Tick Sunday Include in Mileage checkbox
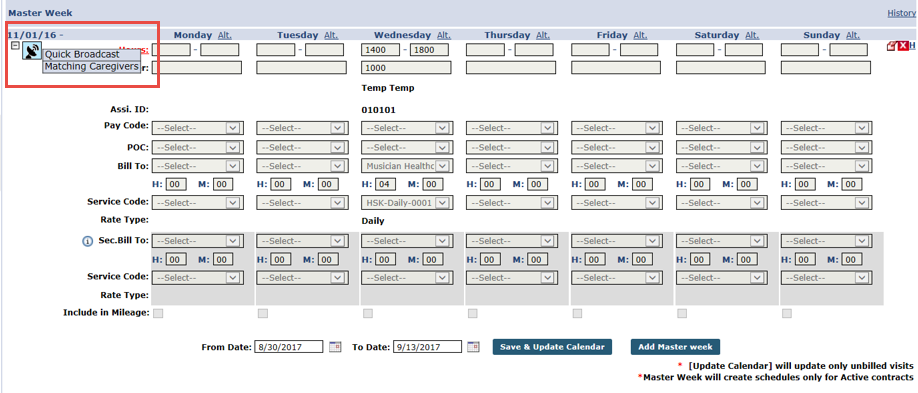 787,313
